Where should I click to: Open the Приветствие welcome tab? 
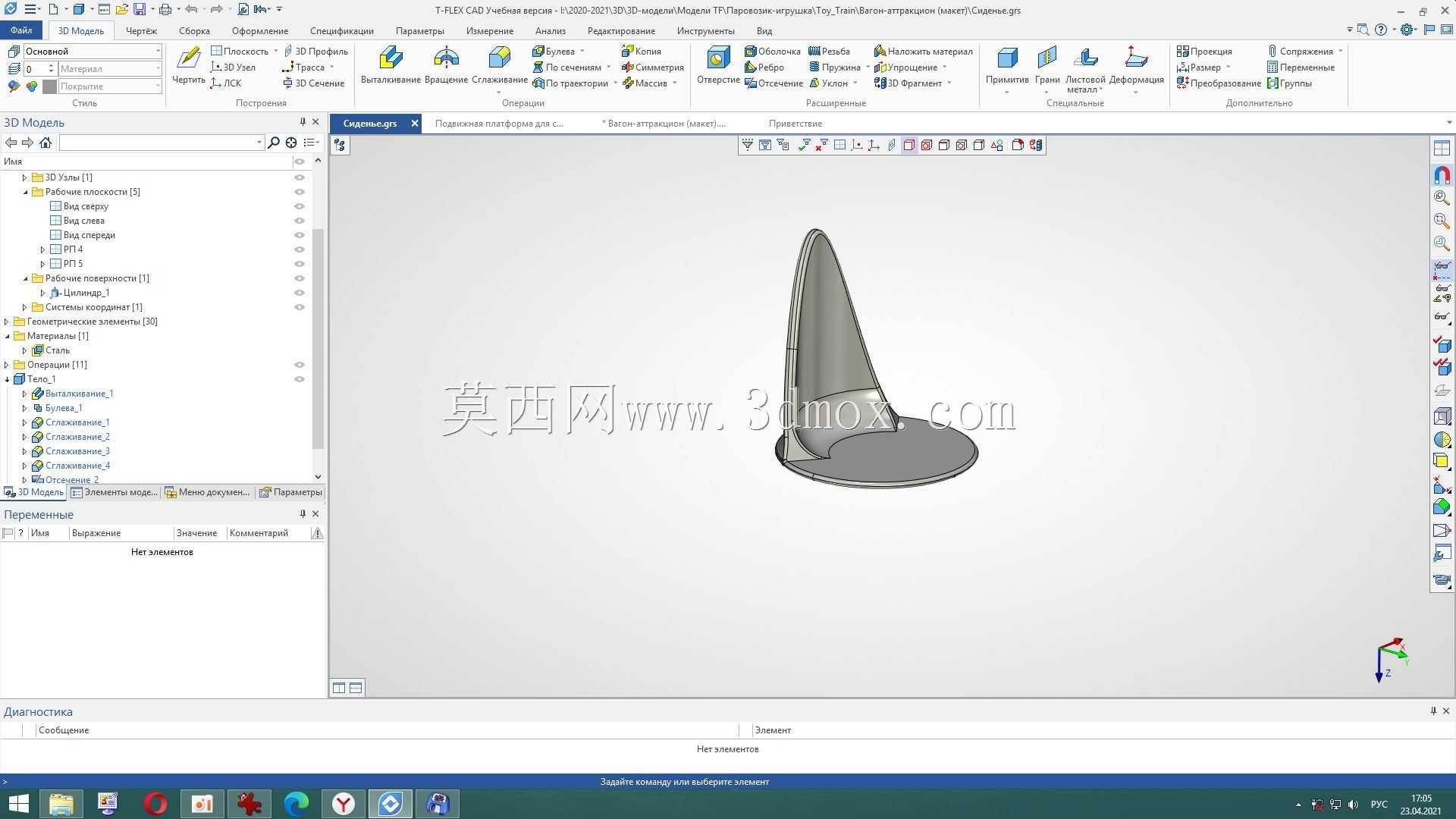795,124
